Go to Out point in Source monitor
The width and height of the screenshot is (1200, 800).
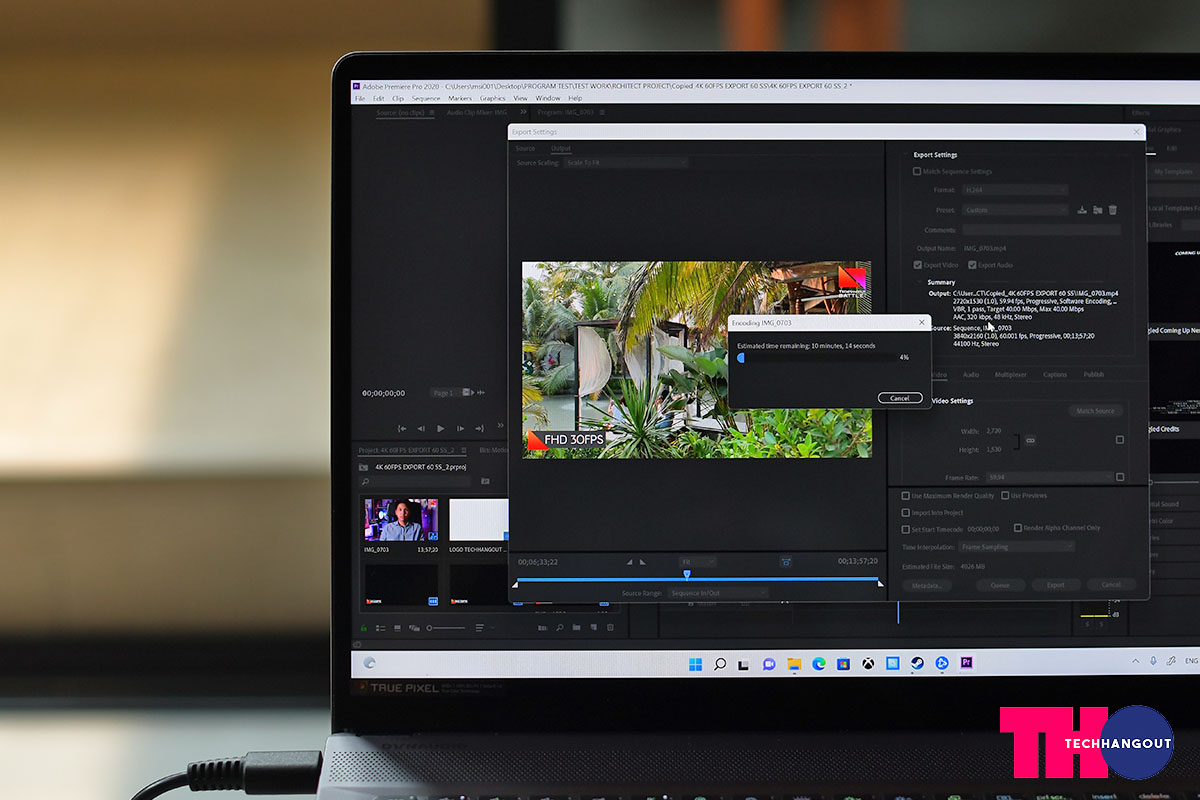(479, 429)
